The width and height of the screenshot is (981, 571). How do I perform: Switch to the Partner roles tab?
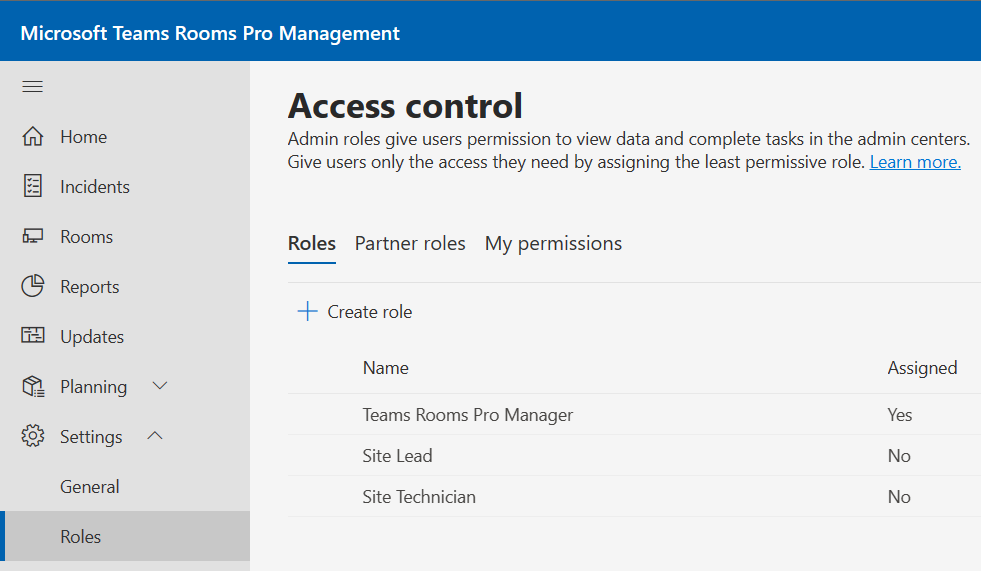tap(410, 244)
